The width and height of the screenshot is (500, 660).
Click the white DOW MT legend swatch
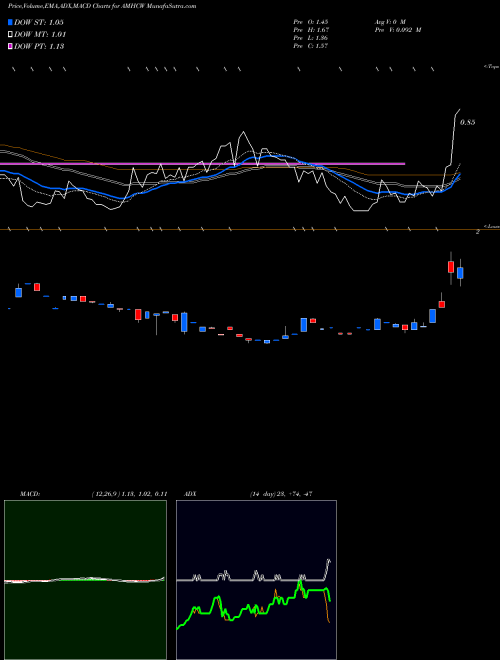click(10, 34)
